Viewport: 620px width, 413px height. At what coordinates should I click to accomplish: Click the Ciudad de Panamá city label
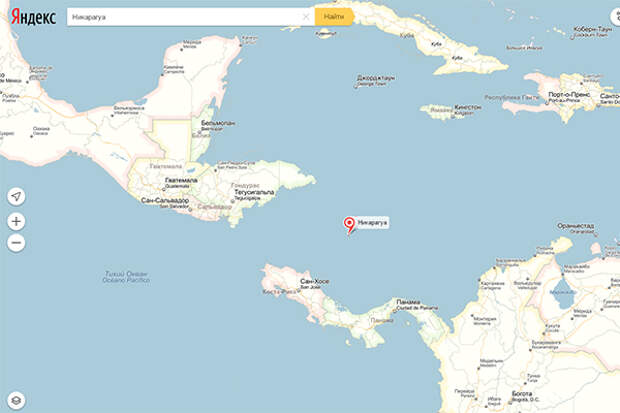[417, 307]
